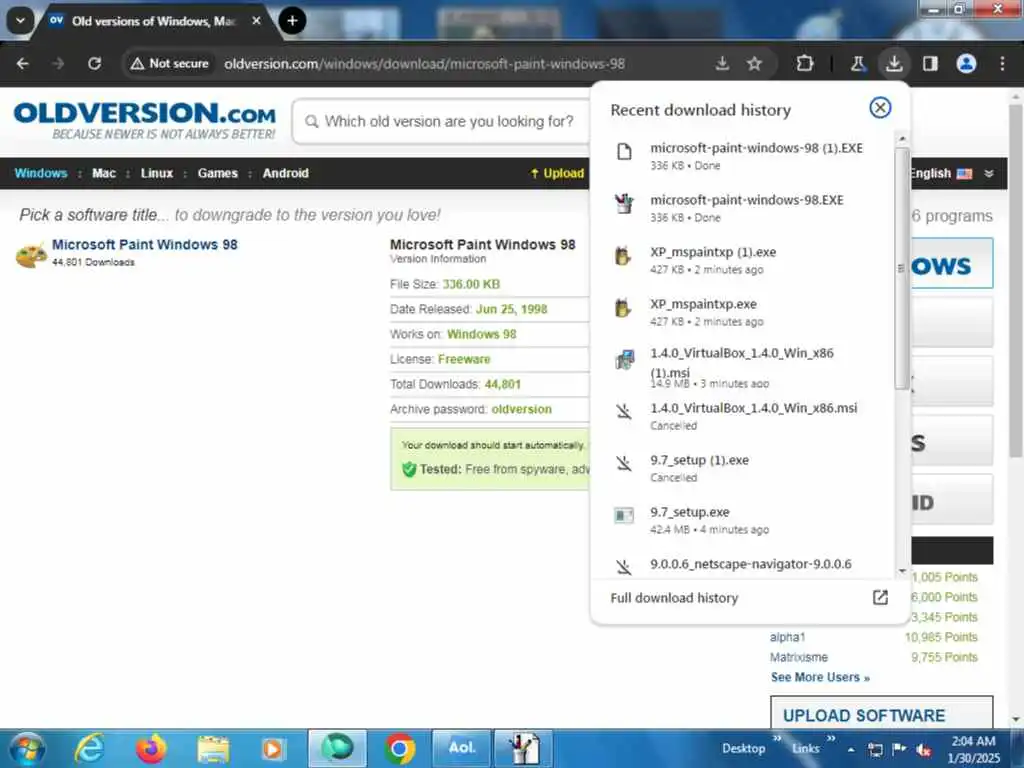Close the Recent download history popup
Viewport: 1024px width, 768px height.
coord(880,108)
